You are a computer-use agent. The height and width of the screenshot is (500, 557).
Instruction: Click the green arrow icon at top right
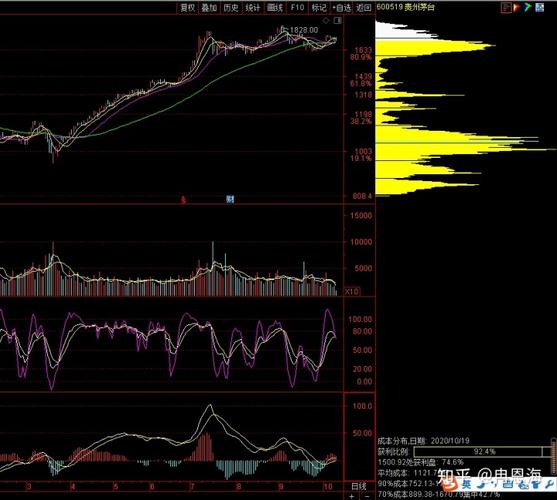pos(528,7)
